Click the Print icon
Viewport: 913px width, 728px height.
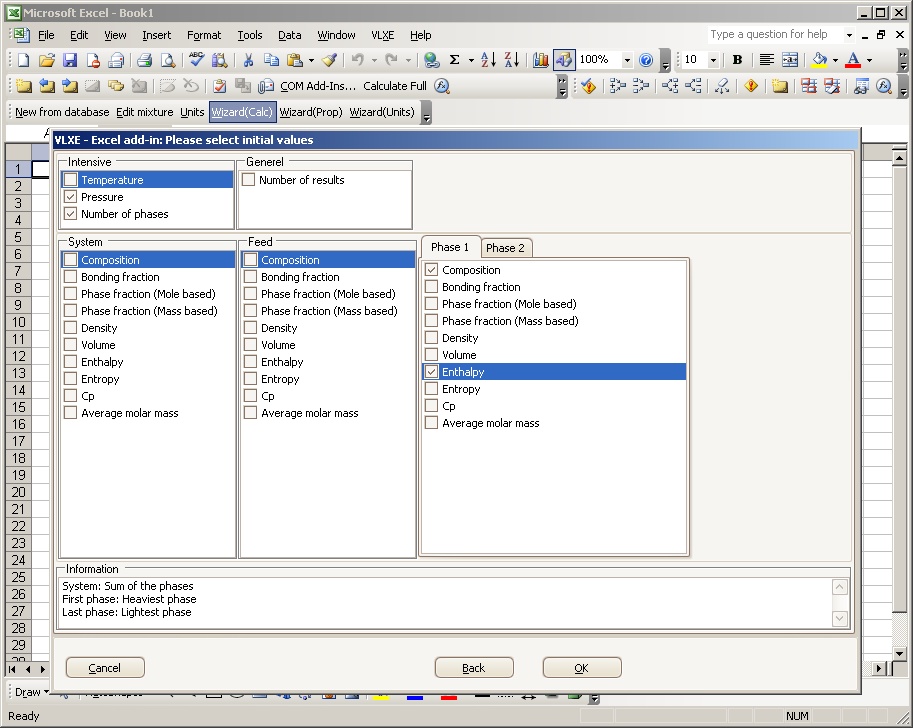click(144, 59)
